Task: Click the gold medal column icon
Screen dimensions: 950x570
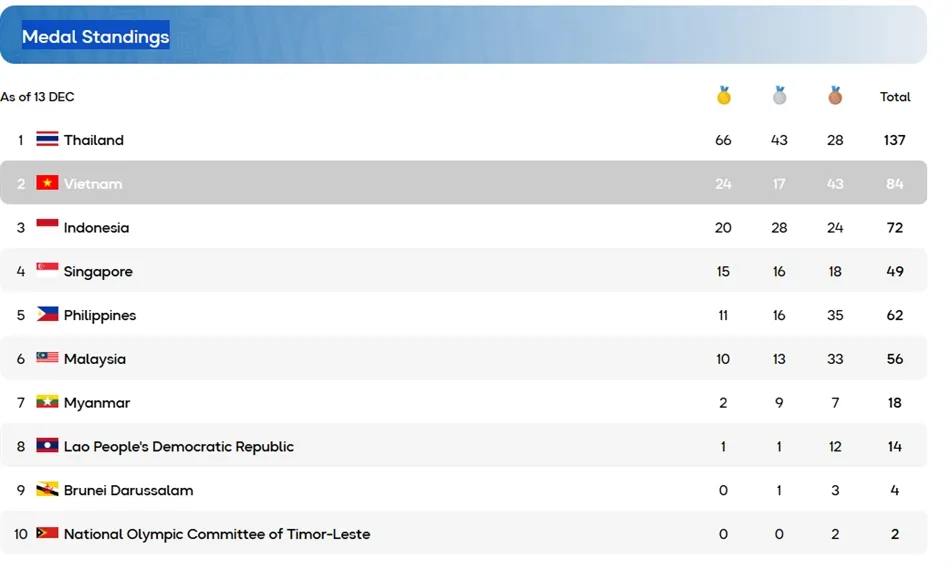Action: pyautogui.click(x=723, y=96)
